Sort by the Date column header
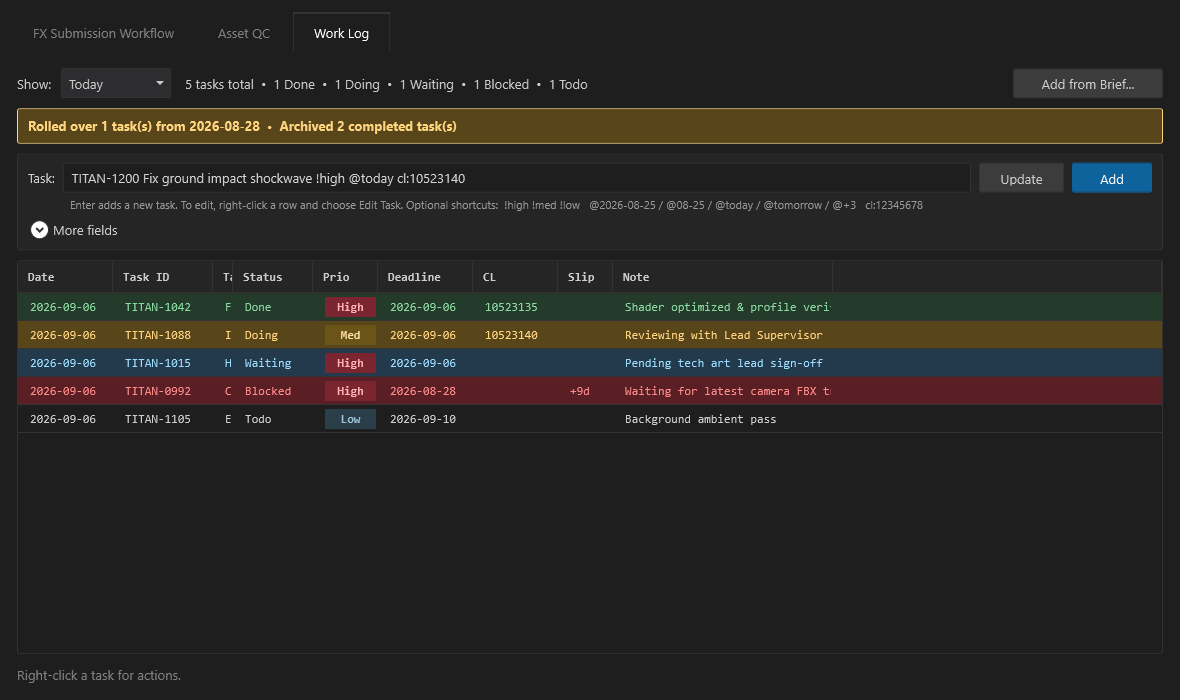 65,277
